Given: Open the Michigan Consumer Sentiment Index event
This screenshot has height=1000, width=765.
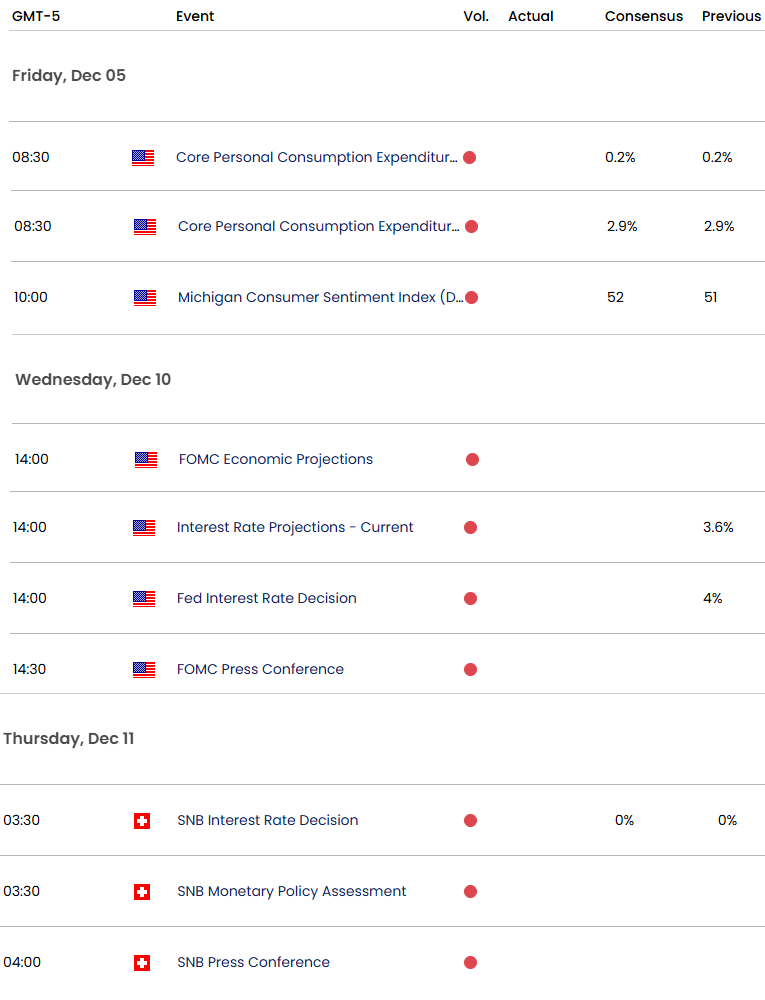Looking at the screenshot, I should click(320, 297).
